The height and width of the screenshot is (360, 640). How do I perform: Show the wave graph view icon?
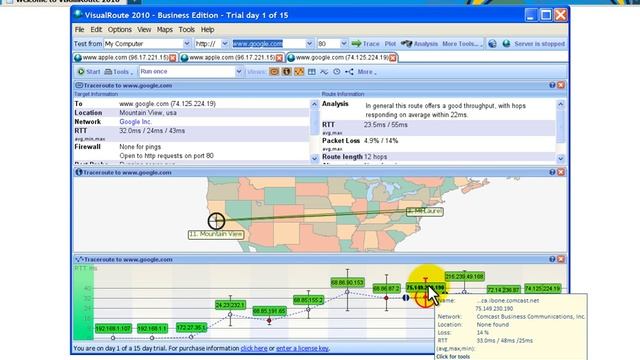[324, 72]
